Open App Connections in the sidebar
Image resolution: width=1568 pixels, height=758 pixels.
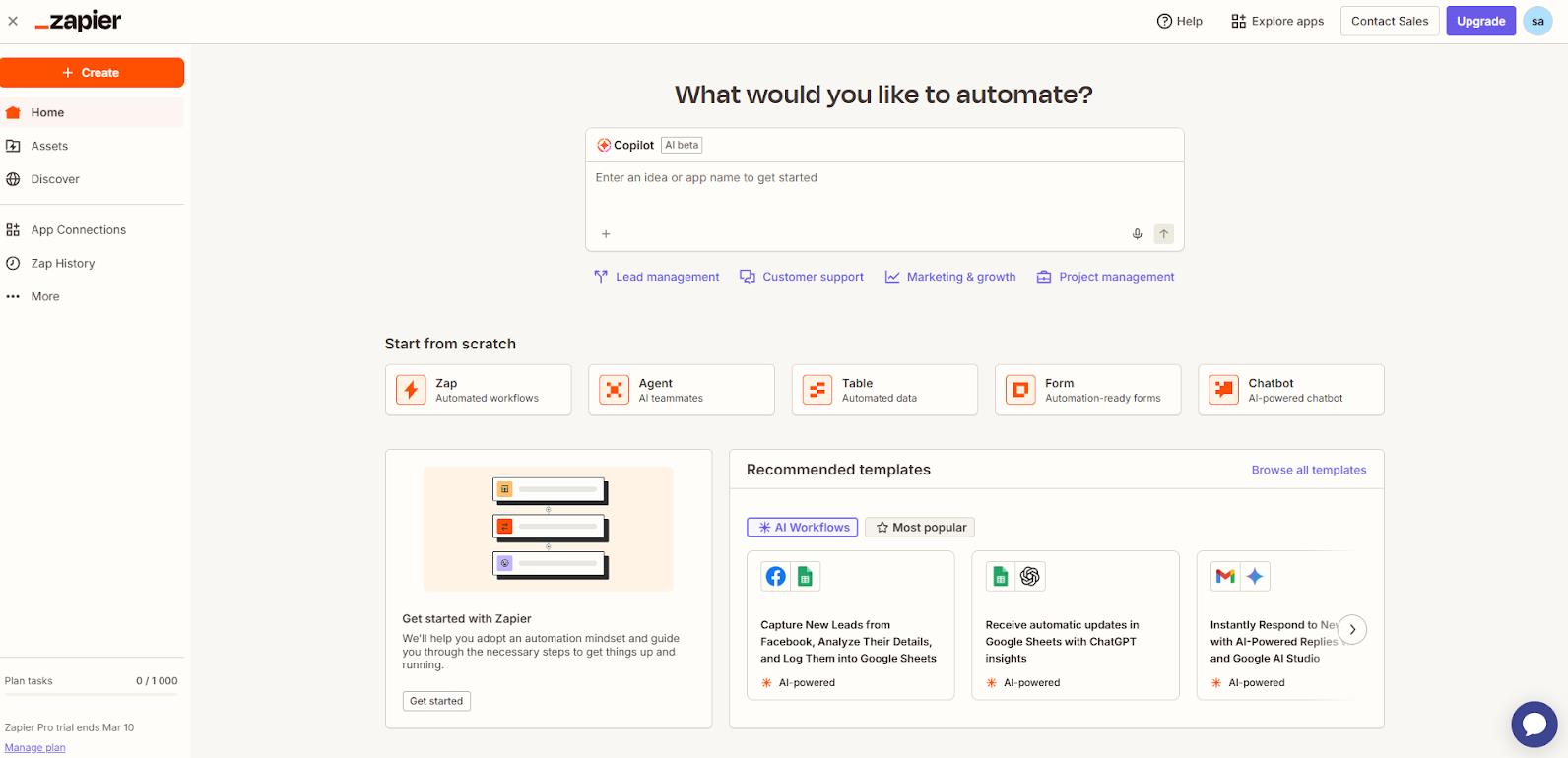click(92, 230)
